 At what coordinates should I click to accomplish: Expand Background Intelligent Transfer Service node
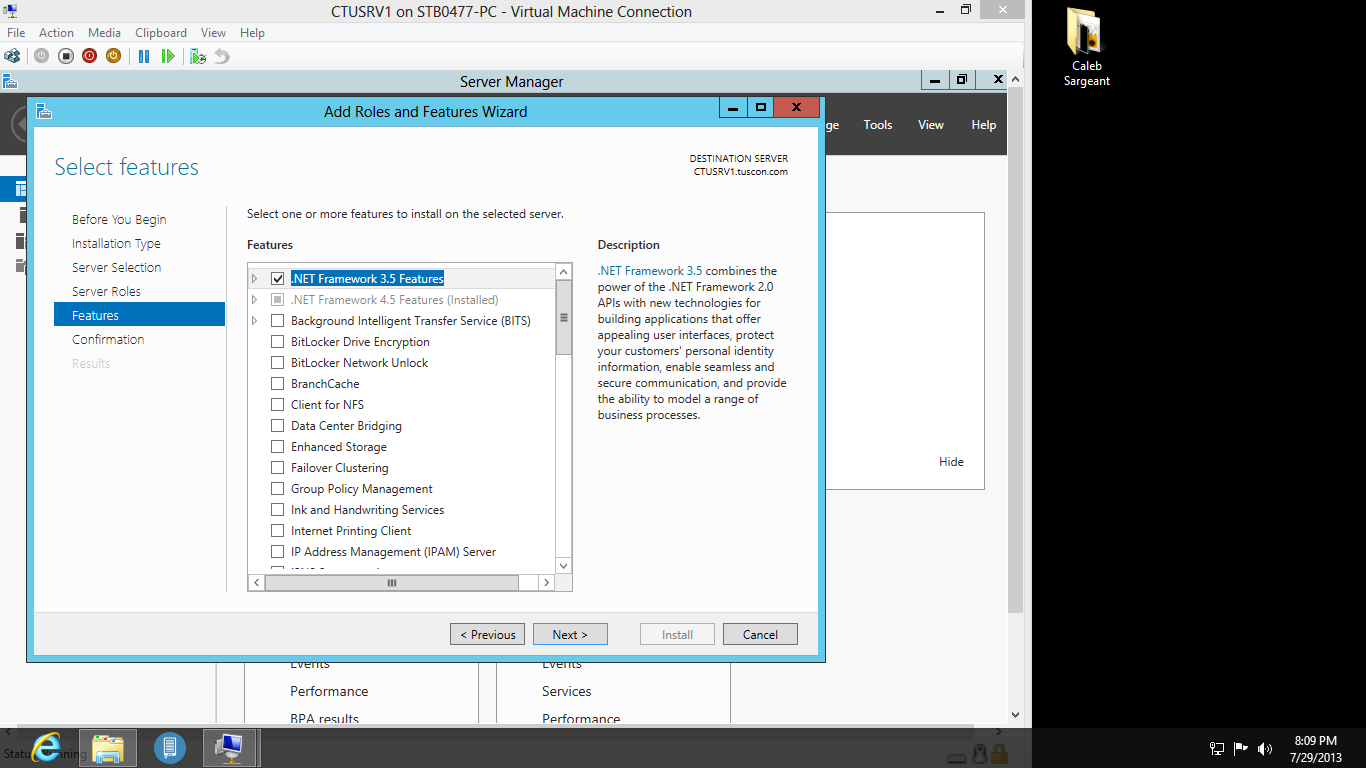coord(255,321)
